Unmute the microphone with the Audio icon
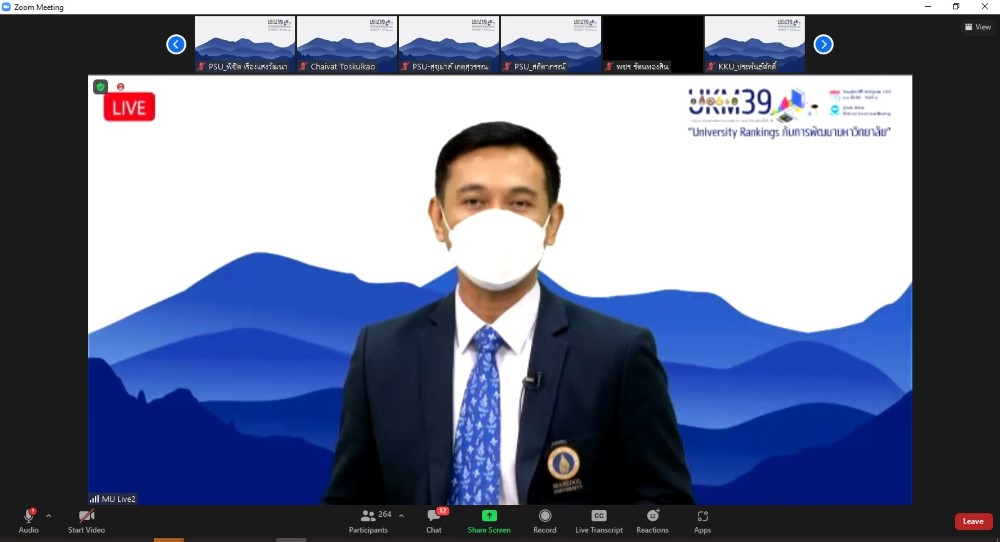Image resolution: width=1000 pixels, height=542 pixels. click(28, 519)
